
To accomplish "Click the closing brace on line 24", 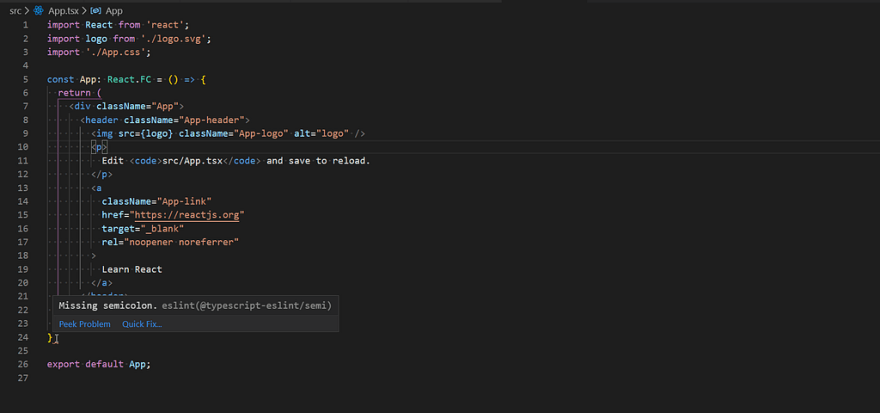I will coord(50,337).
